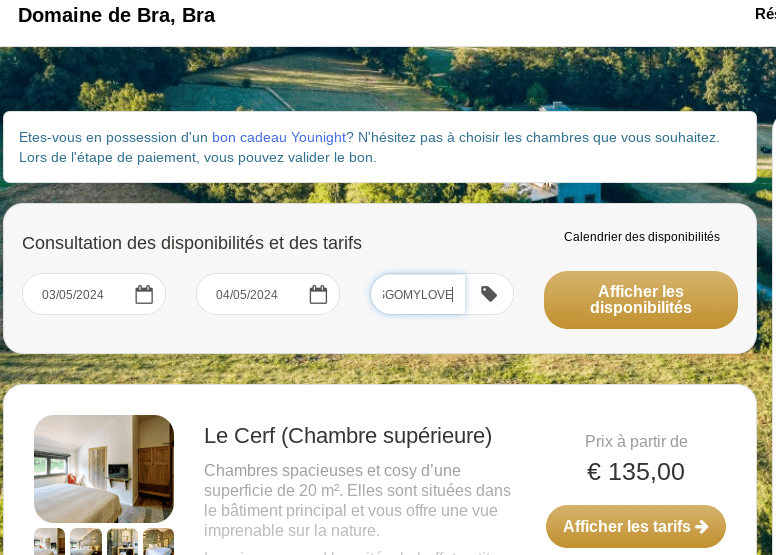Open the large Le Cerf room photo

point(104,468)
